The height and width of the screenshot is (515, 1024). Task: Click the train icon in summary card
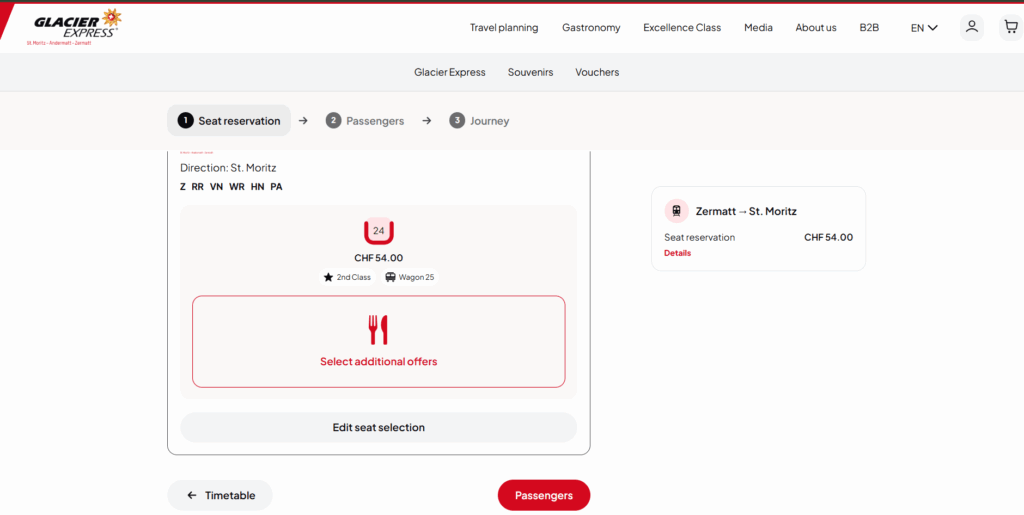click(x=677, y=211)
